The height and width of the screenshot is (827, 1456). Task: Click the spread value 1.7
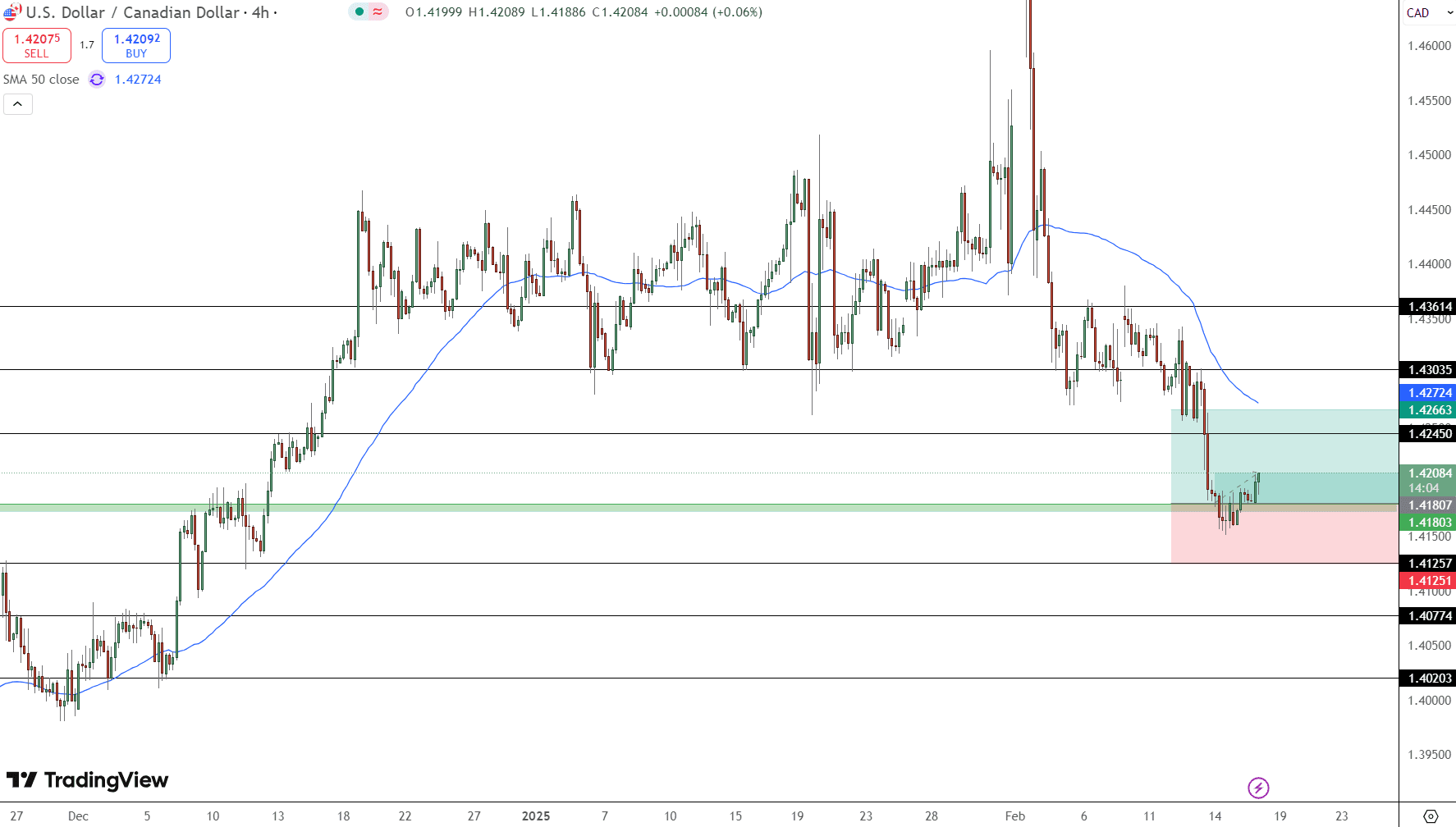pyautogui.click(x=87, y=45)
